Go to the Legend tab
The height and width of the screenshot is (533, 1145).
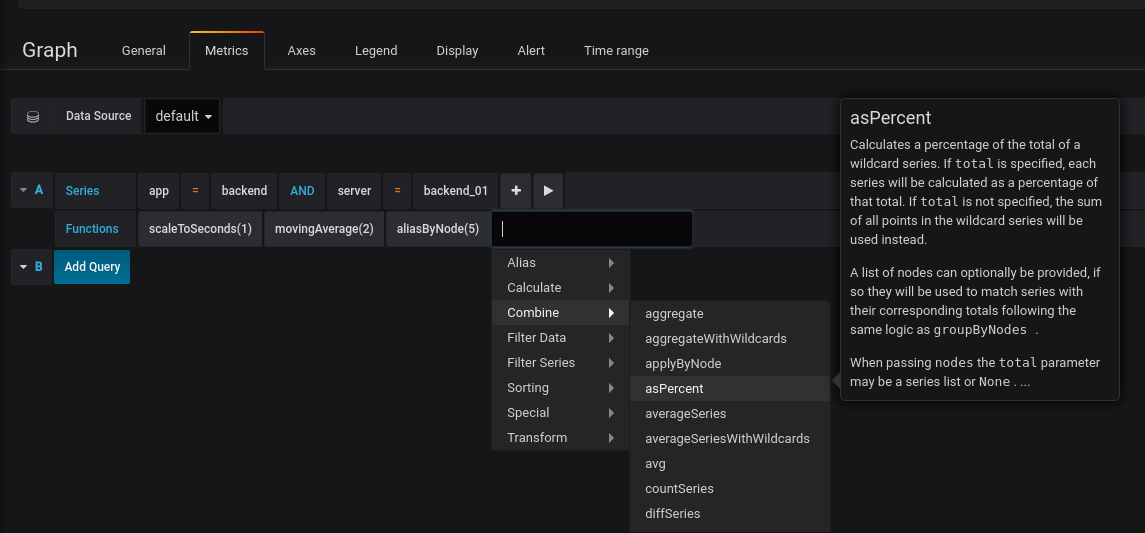click(x=376, y=51)
